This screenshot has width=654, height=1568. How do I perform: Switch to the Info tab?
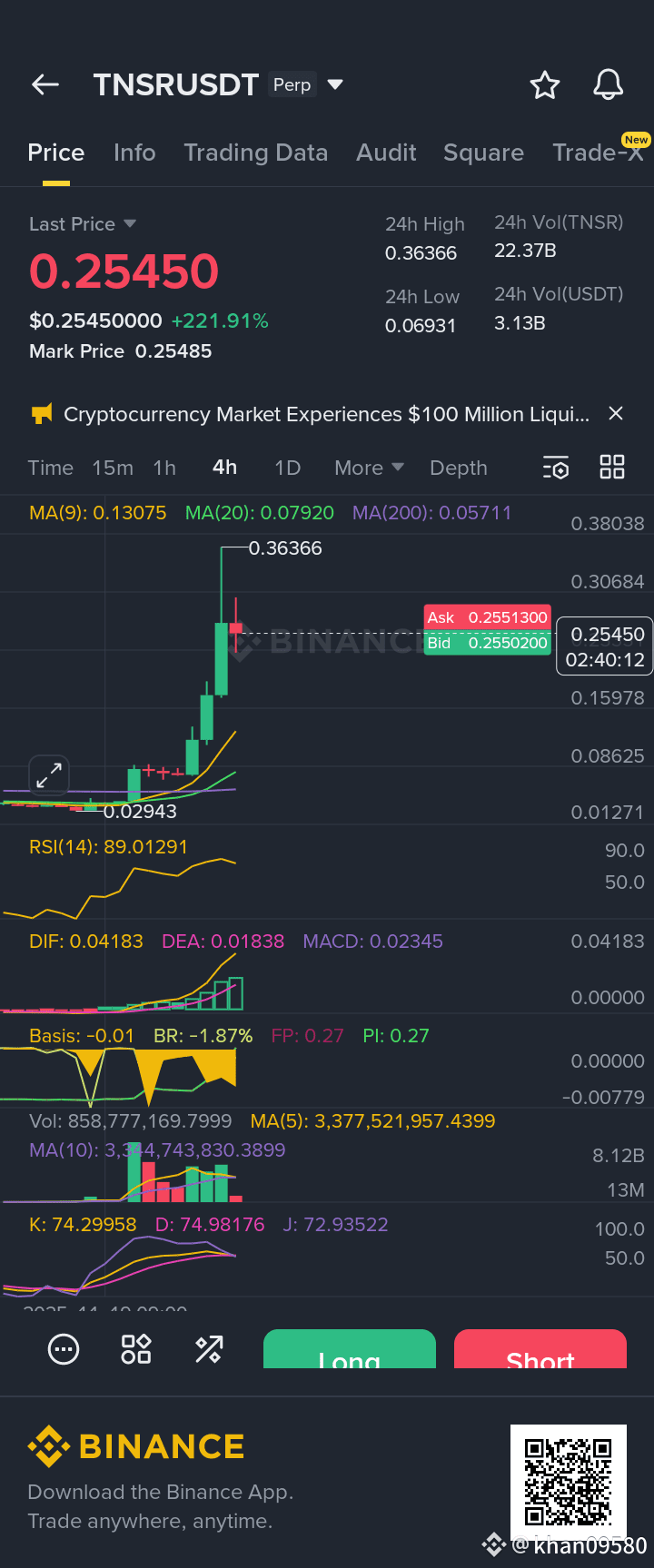pos(134,153)
